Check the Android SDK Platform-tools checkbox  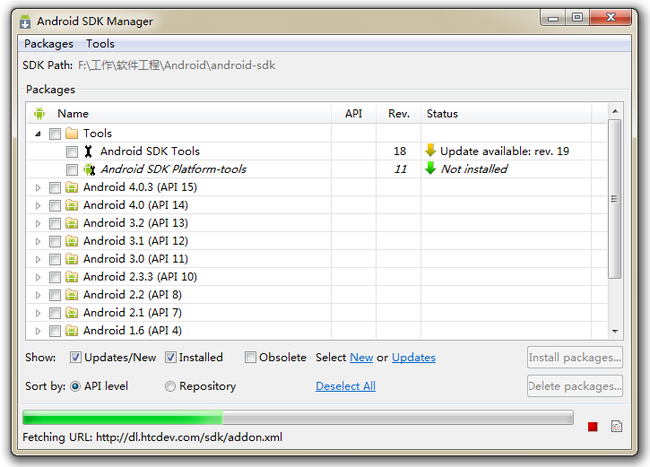click(72, 169)
